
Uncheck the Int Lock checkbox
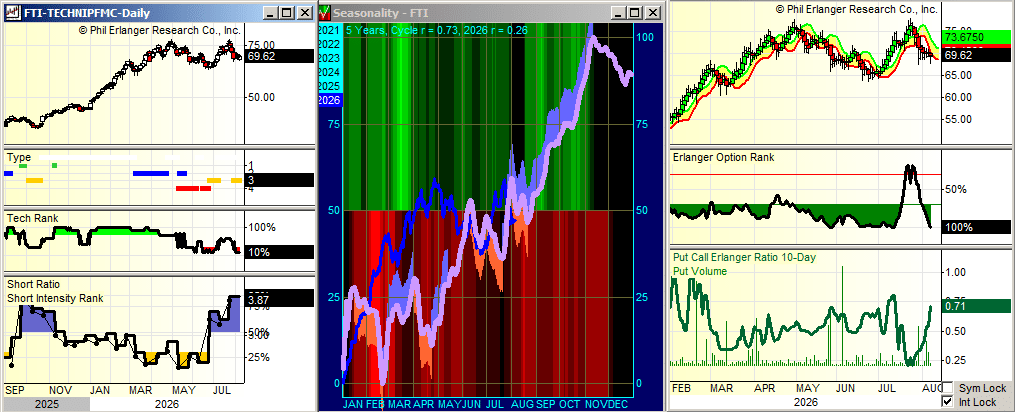(x=948, y=402)
